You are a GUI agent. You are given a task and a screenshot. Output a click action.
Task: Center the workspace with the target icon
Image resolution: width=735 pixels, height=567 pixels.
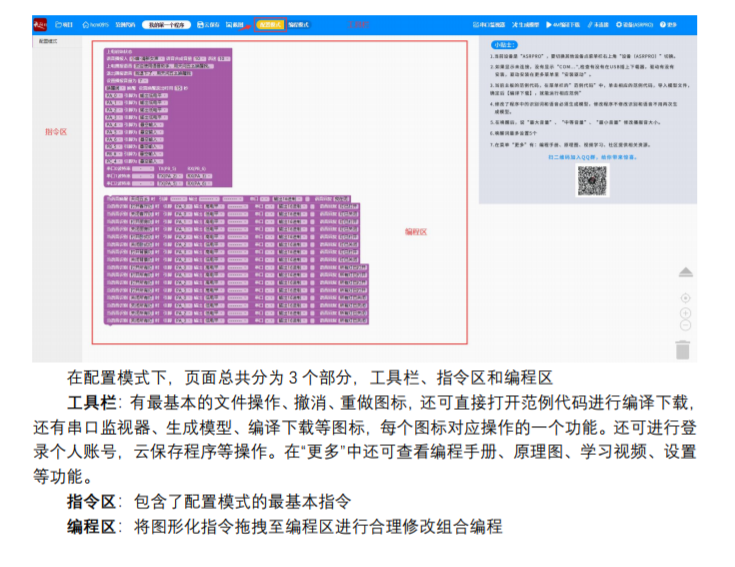[x=685, y=298]
